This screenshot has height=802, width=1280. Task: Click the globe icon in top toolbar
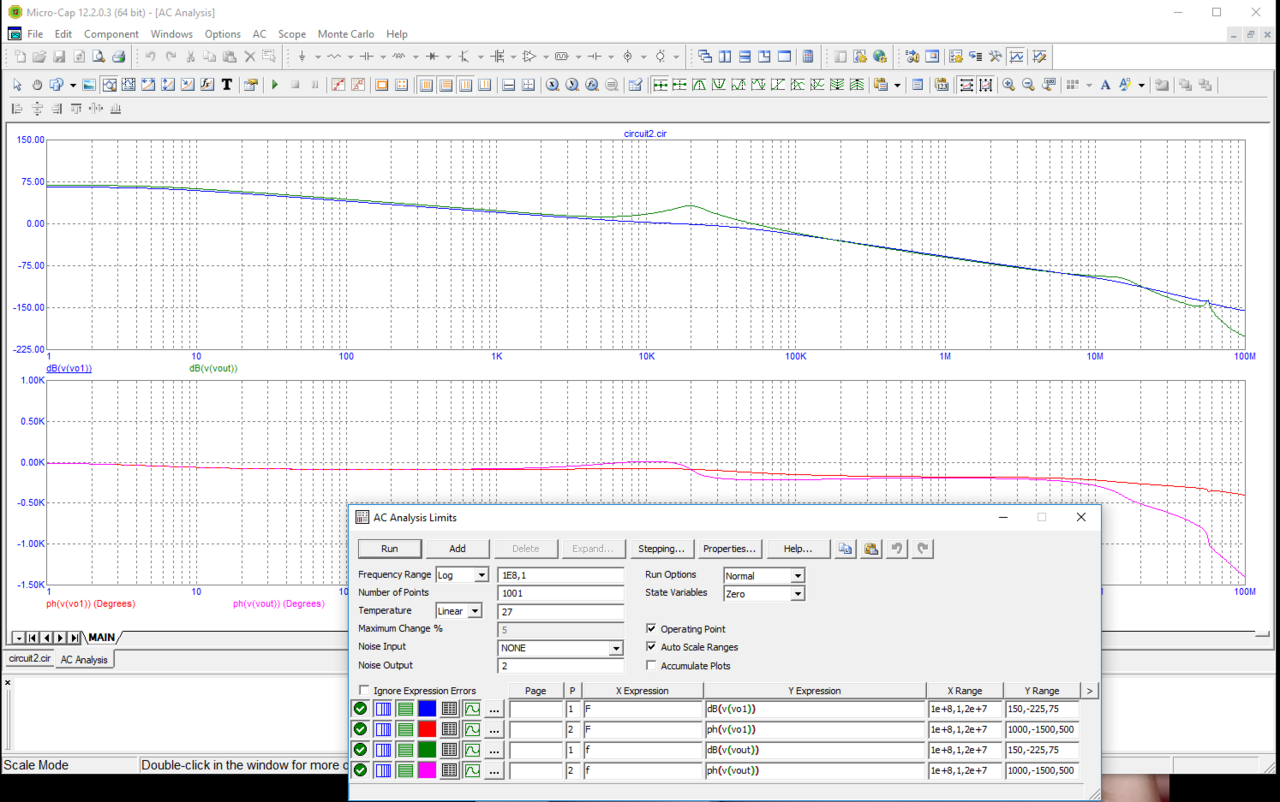pos(880,57)
